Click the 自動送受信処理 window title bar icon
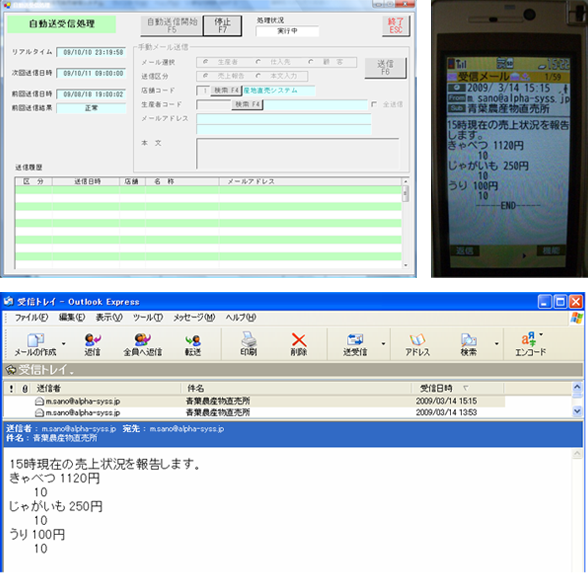The height and width of the screenshot is (573, 588). pos(6,4)
